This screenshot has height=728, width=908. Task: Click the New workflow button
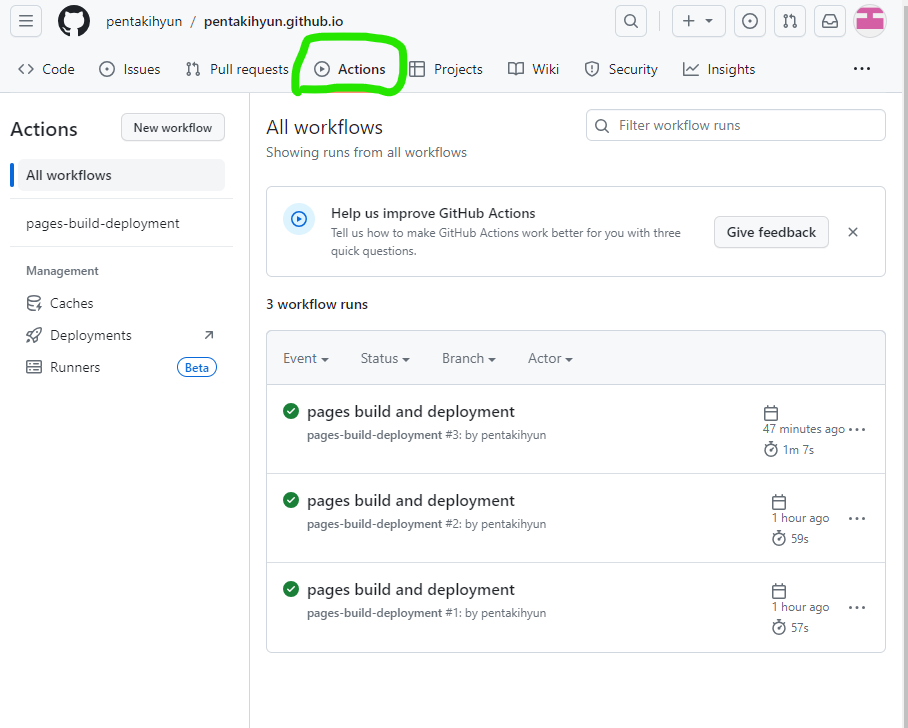[x=173, y=127]
